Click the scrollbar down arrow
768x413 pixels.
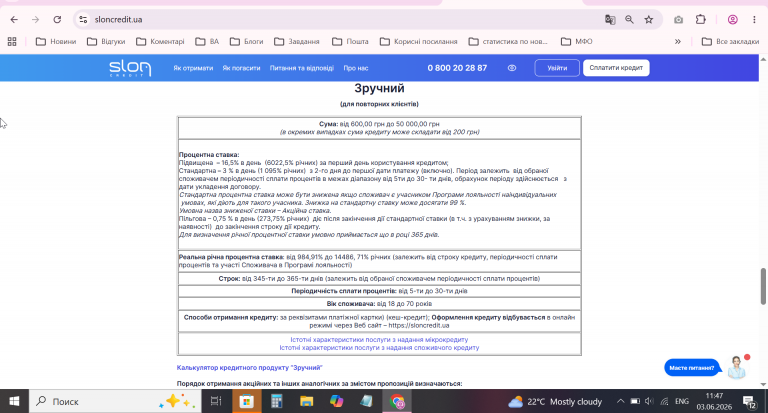coord(763,385)
